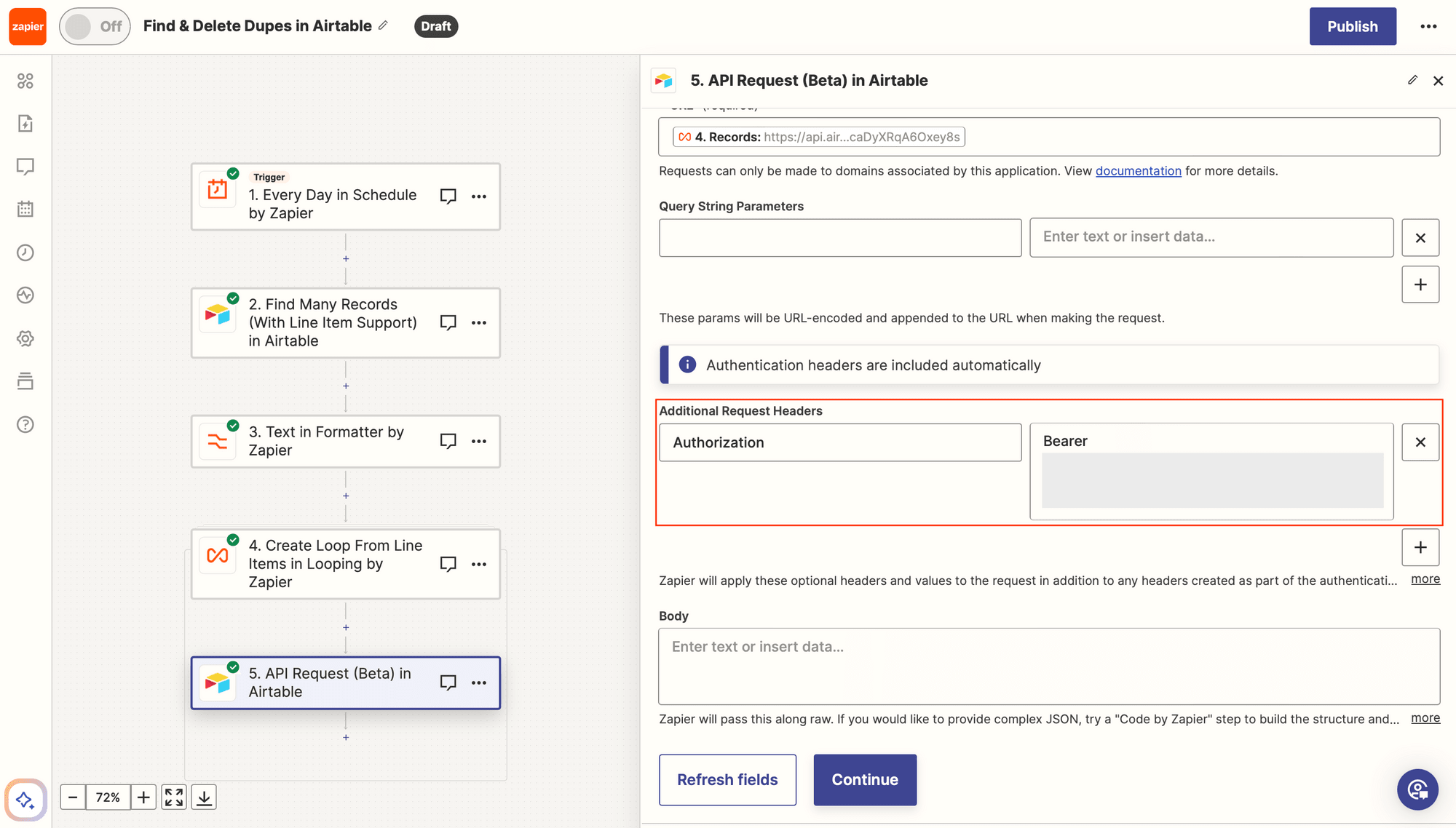Open the ellipsis menu next to Publish
This screenshot has width=1456, height=828.
[x=1428, y=26]
